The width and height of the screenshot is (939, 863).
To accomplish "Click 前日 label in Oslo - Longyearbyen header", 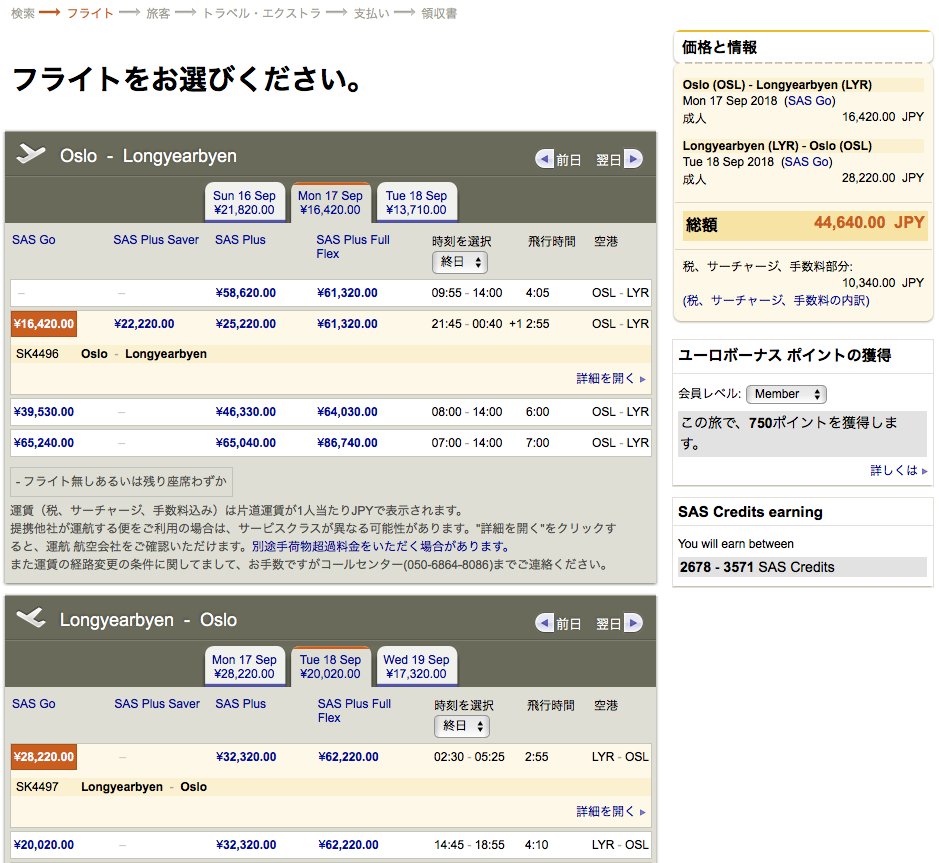I will click(568, 160).
